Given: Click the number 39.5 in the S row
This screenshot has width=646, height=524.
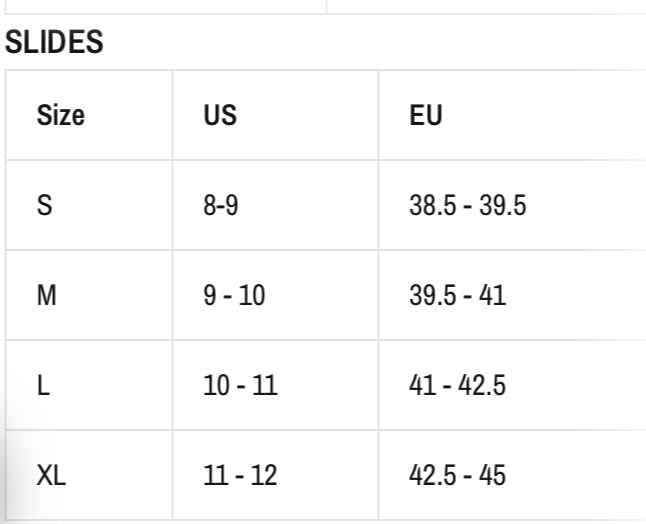Looking at the screenshot, I should tap(503, 205).
